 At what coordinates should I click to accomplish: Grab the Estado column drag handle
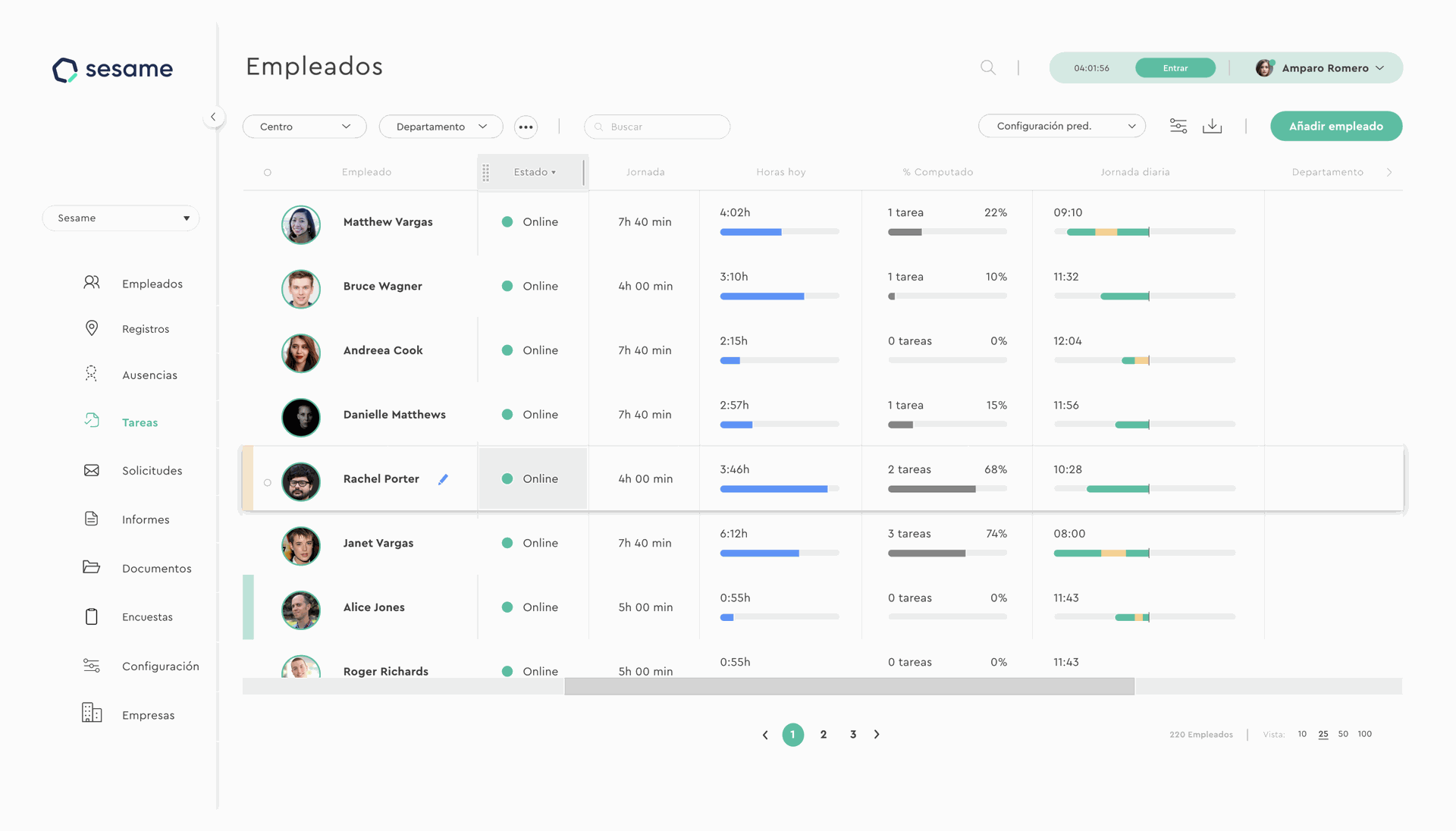point(486,173)
